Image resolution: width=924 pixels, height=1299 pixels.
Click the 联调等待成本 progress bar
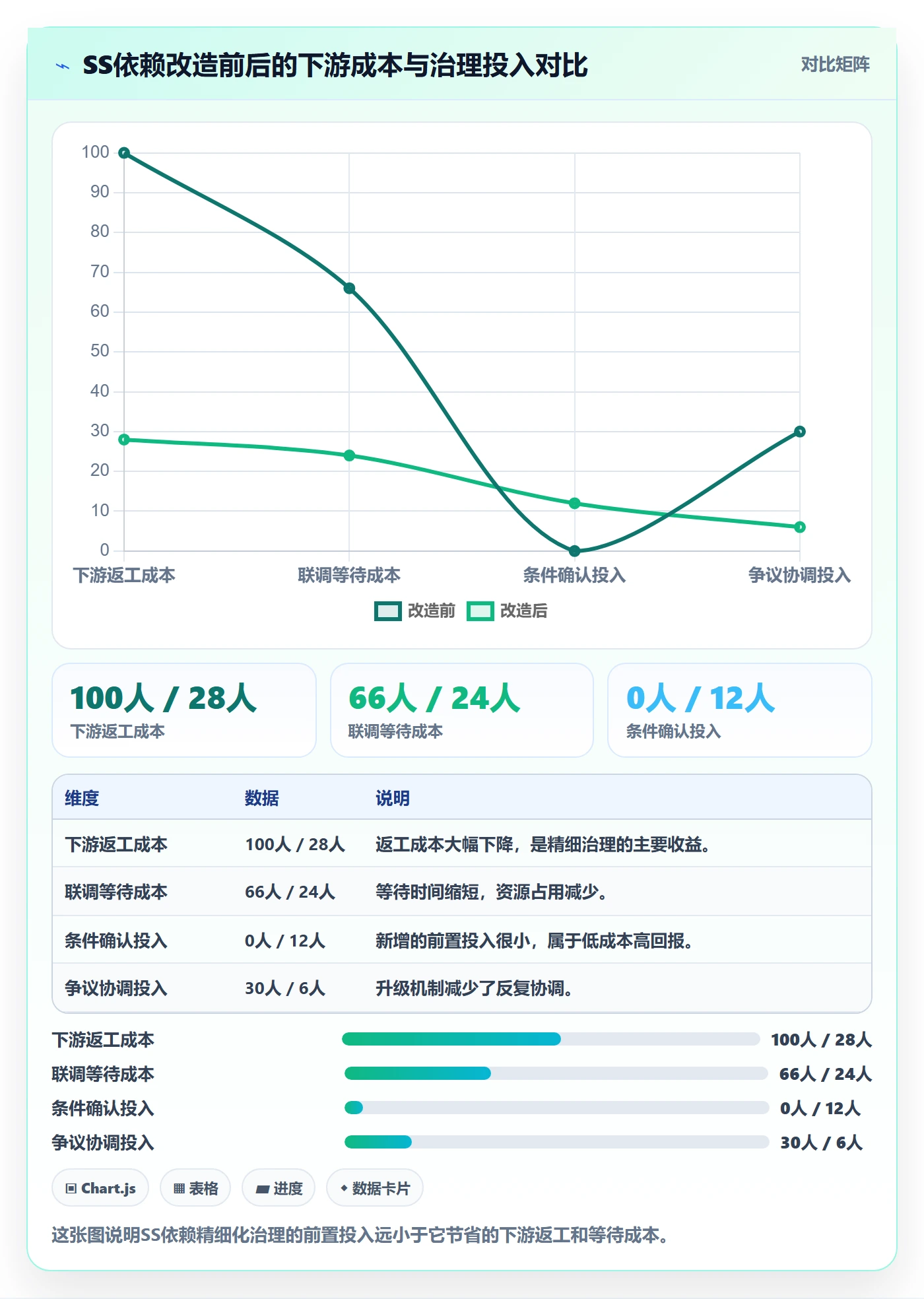point(556,1073)
